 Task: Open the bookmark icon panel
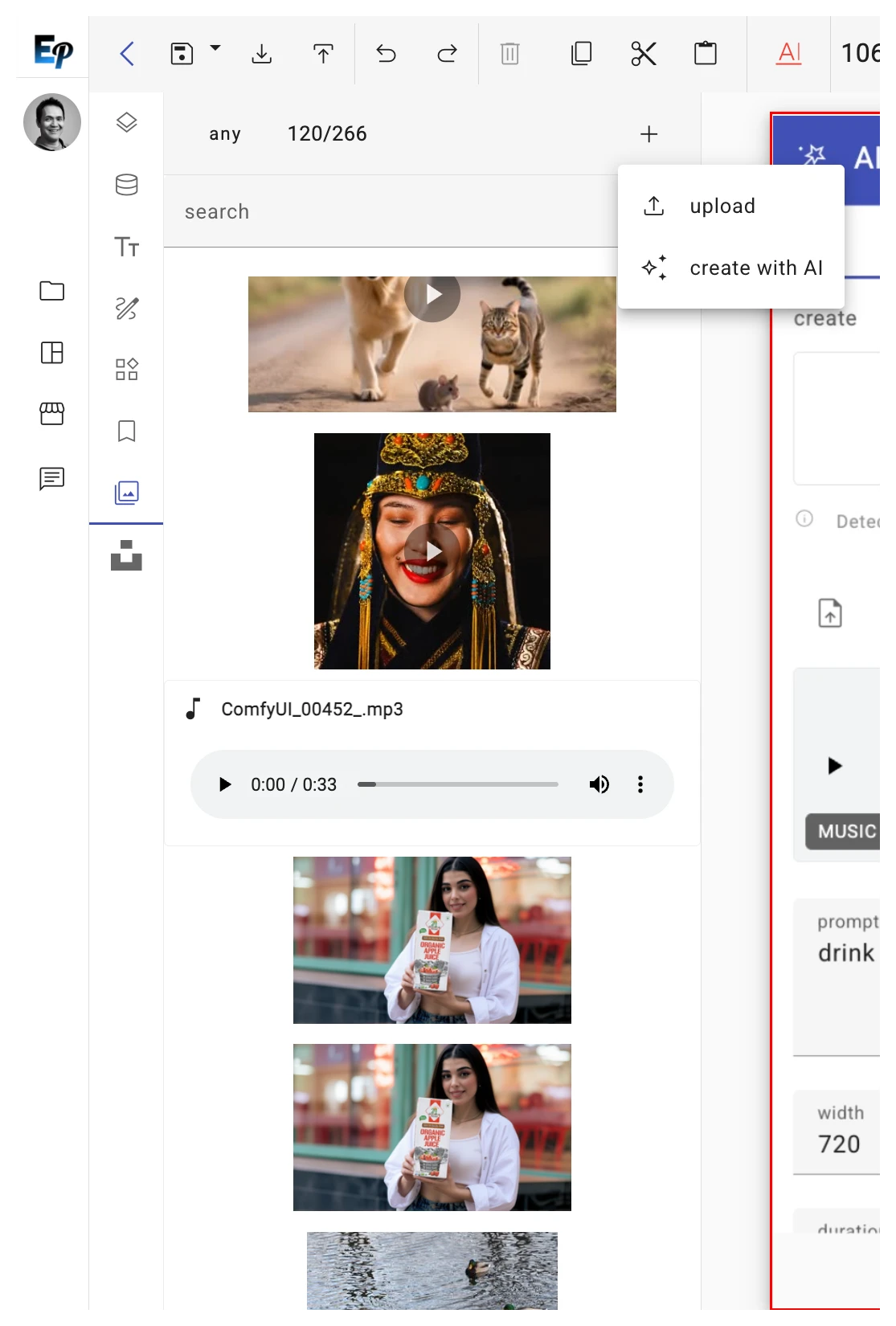127,432
